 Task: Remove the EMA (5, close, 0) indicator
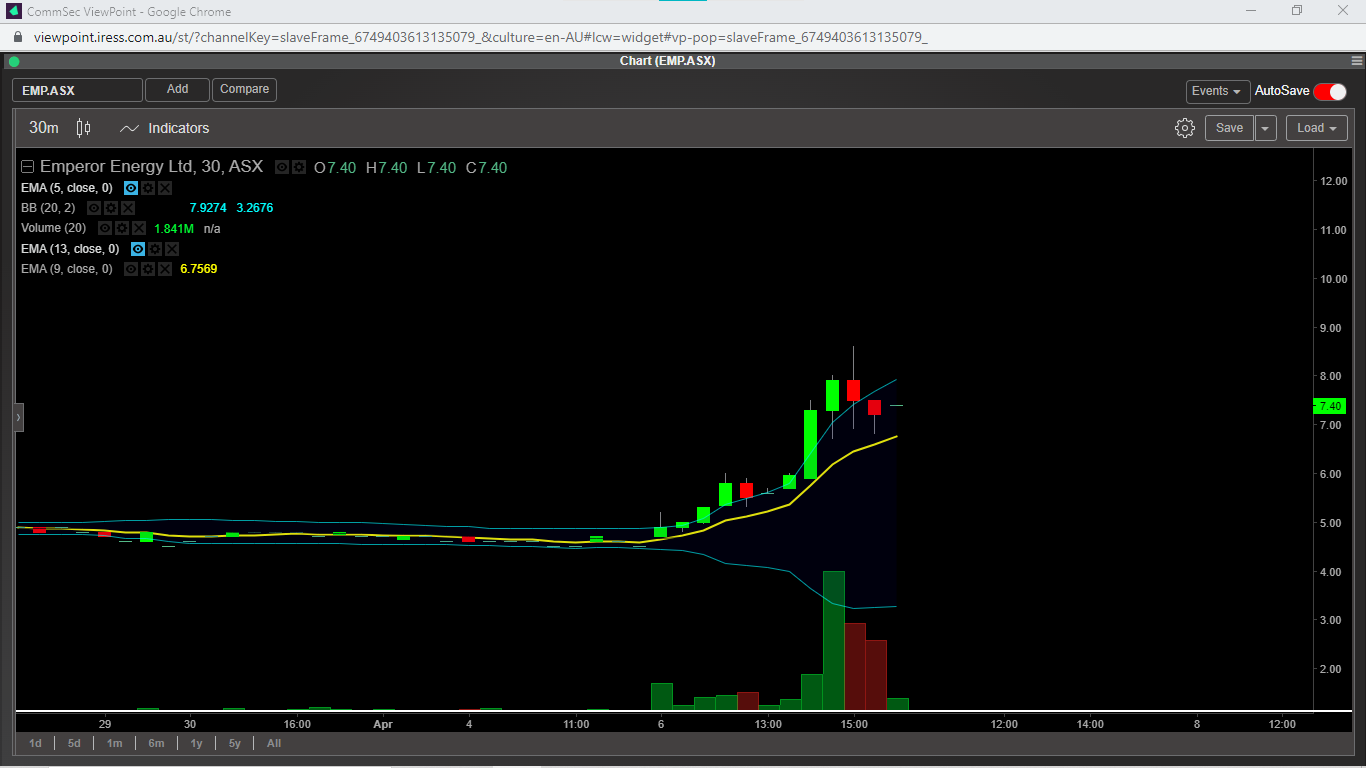coord(165,188)
